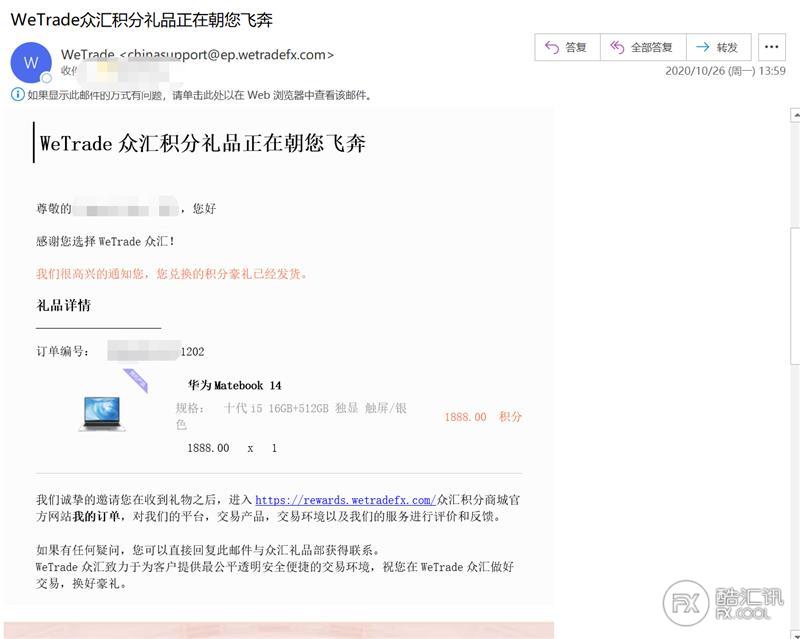Click the bold 我的订单 text

coord(96,517)
